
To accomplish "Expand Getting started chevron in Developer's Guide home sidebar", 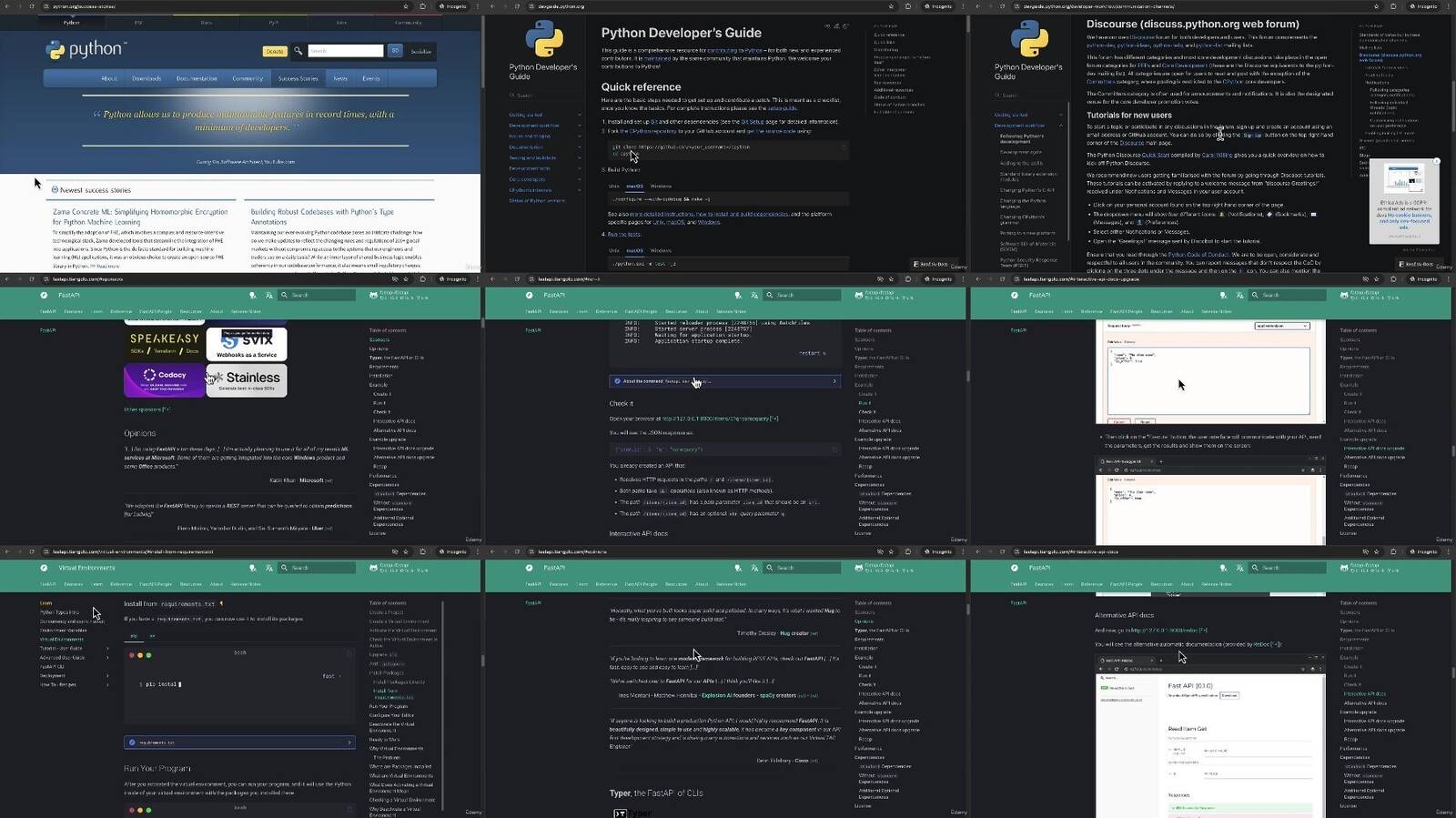I will 579,116.
